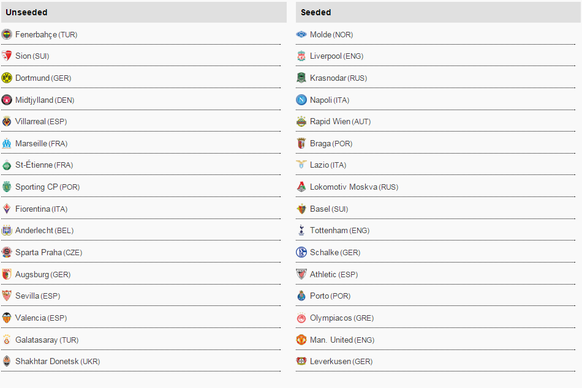Select the Valencia bat crest icon
The image size is (582, 388).
[x=7, y=318]
